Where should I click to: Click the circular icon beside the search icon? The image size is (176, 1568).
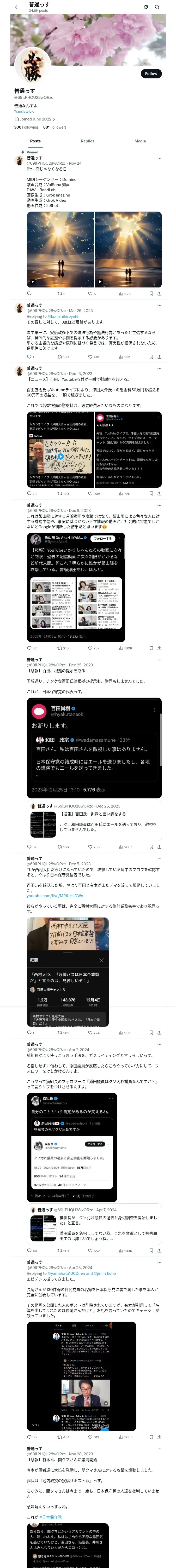(146, 7)
